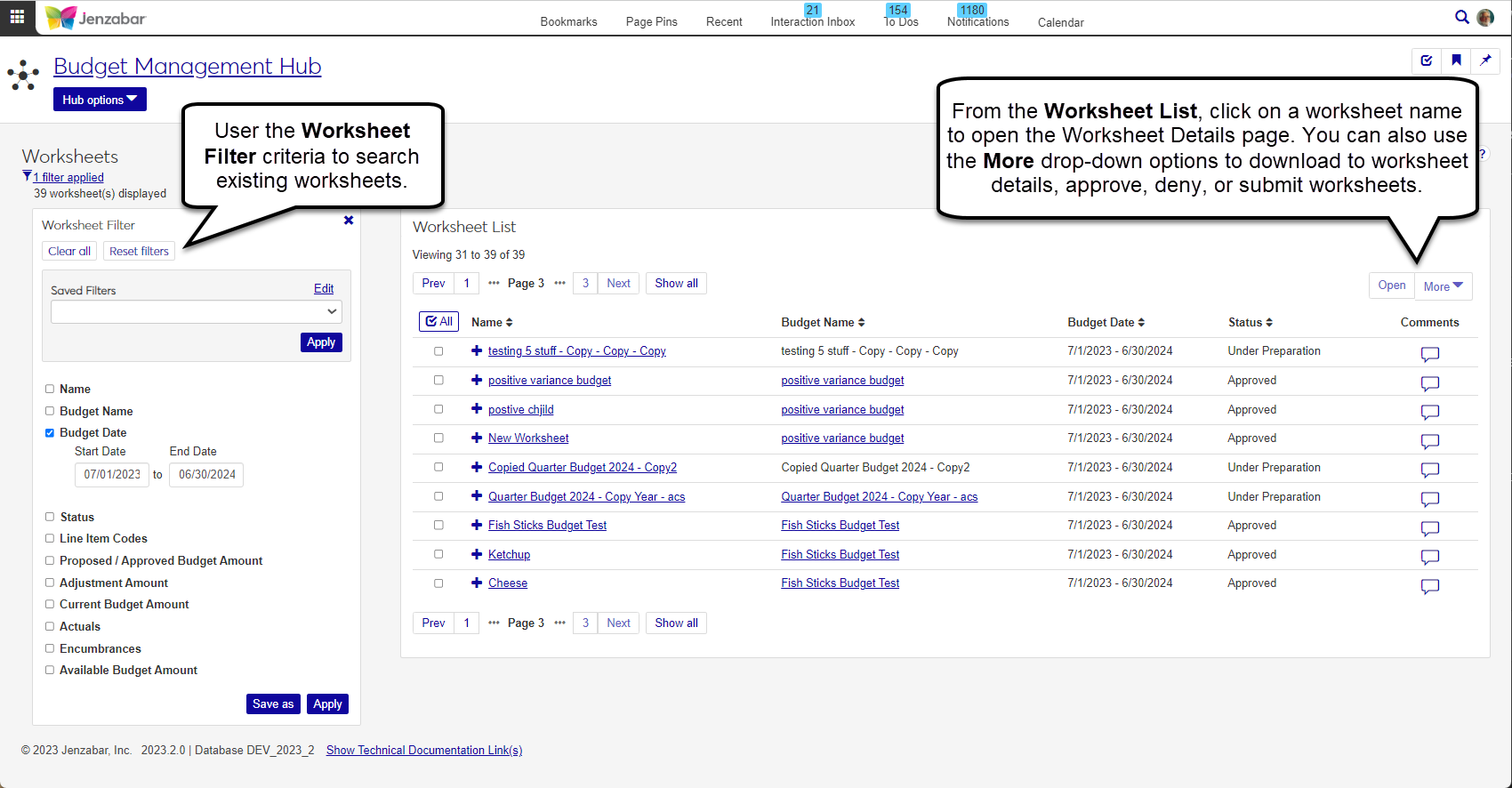This screenshot has height=788, width=1512.
Task: Open the Interaction Inbox menu item
Action: (812, 21)
